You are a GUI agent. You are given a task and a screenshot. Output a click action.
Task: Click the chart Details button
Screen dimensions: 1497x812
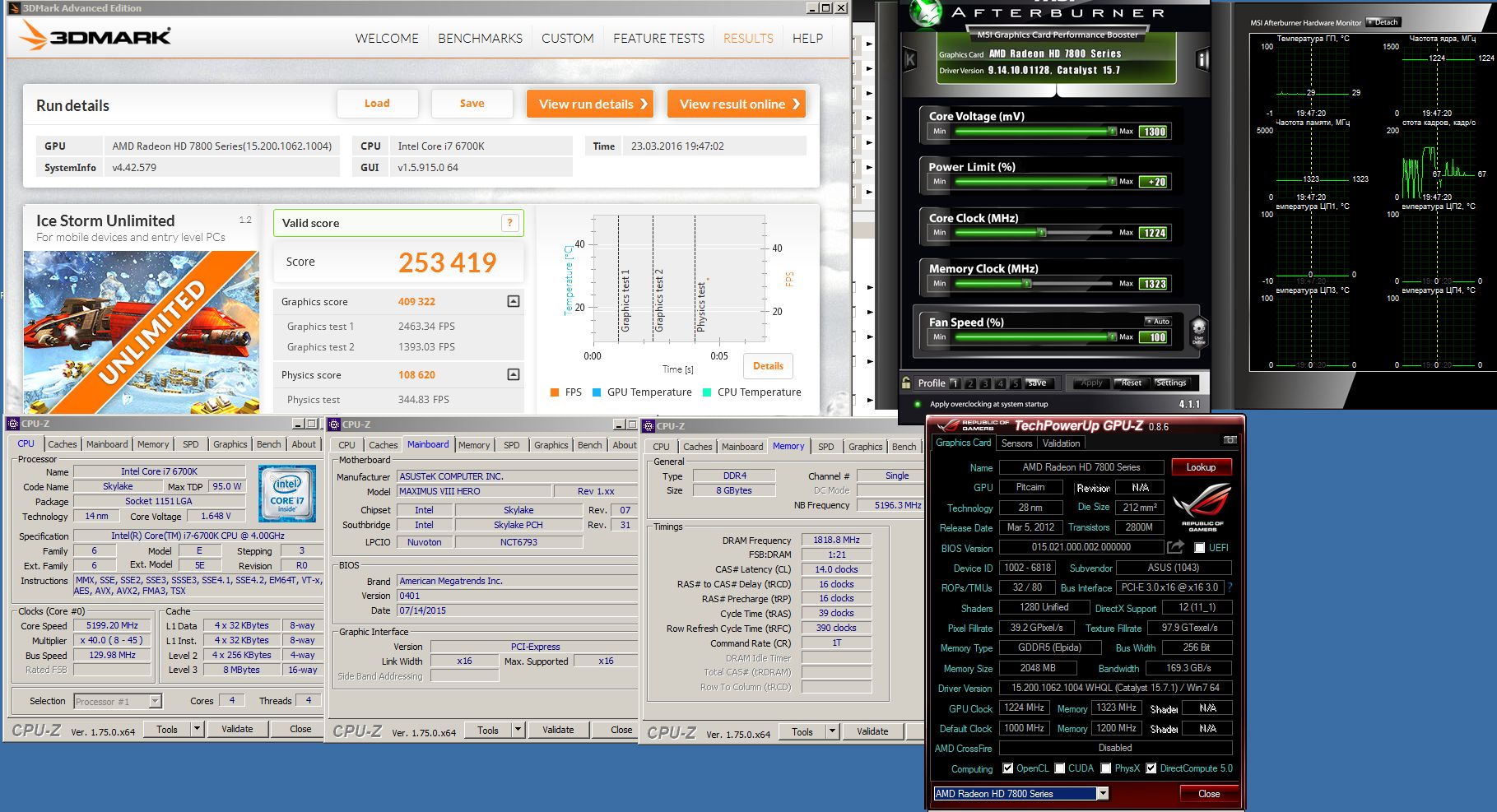768,366
